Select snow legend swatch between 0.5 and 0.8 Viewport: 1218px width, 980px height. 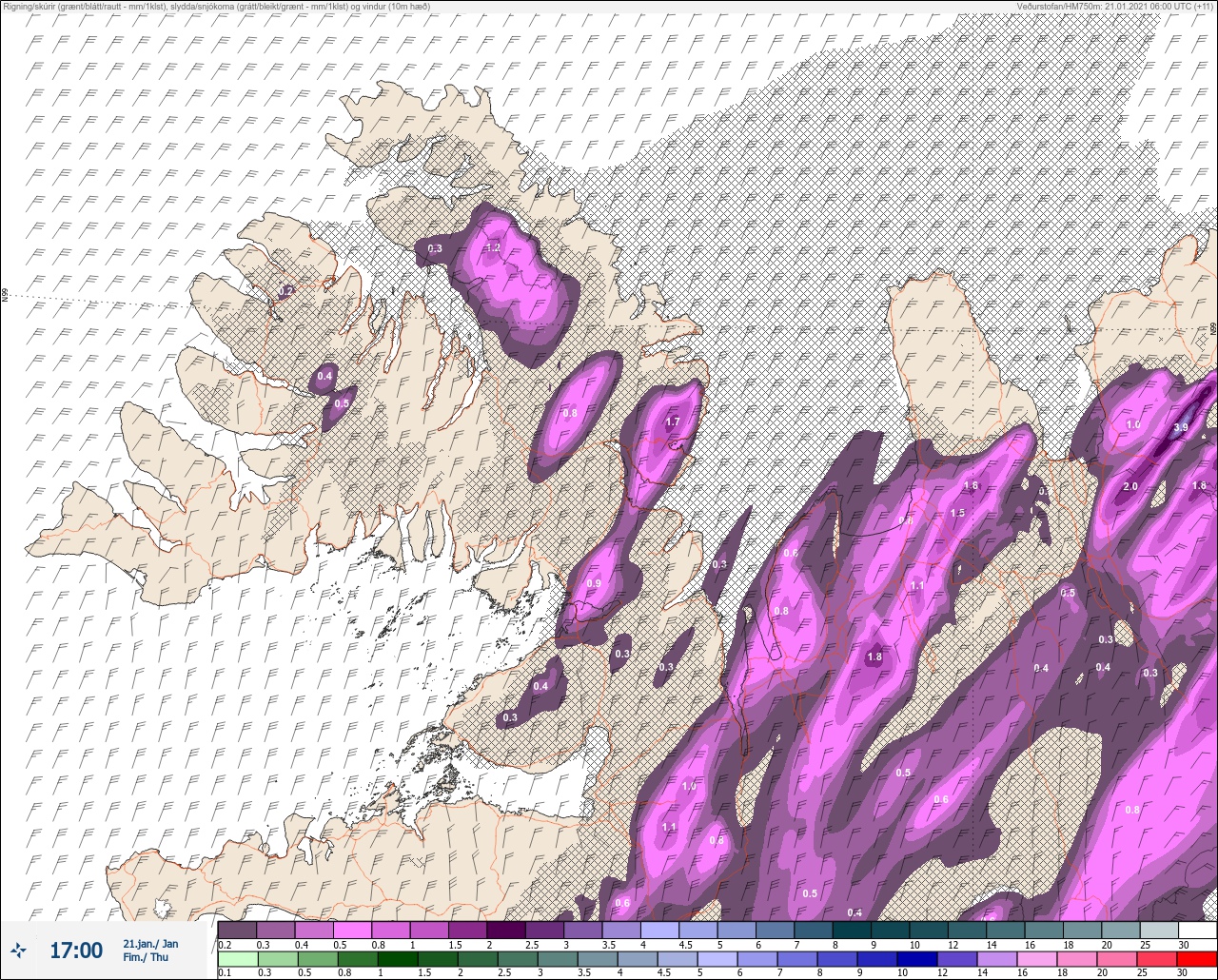click(353, 930)
